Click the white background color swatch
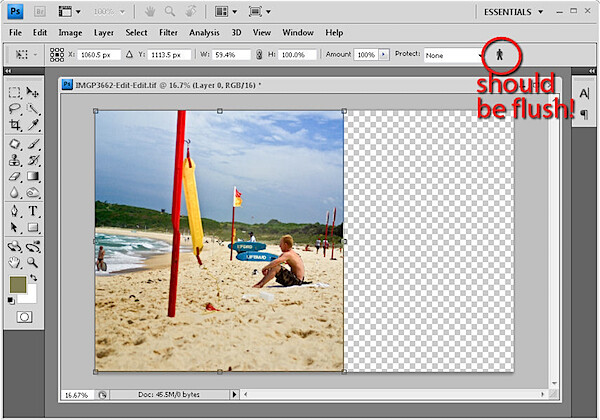The height and width of the screenshot is (420, 600). point(31,297)
